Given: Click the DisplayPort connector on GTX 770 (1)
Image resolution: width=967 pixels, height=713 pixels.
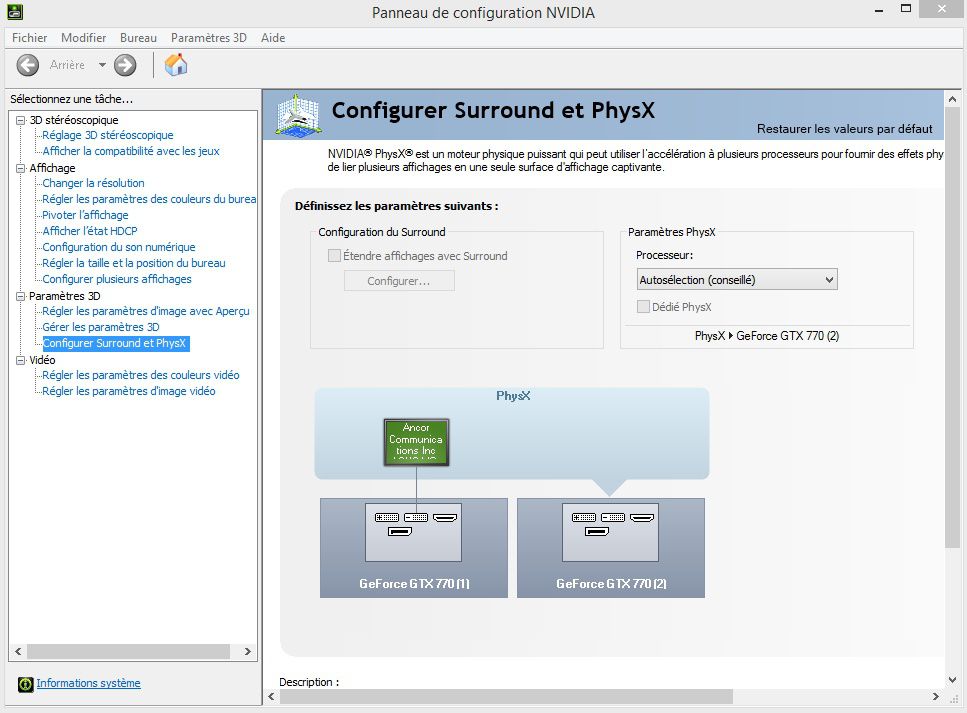Looking at the screenshot, I should pos(400,531).
